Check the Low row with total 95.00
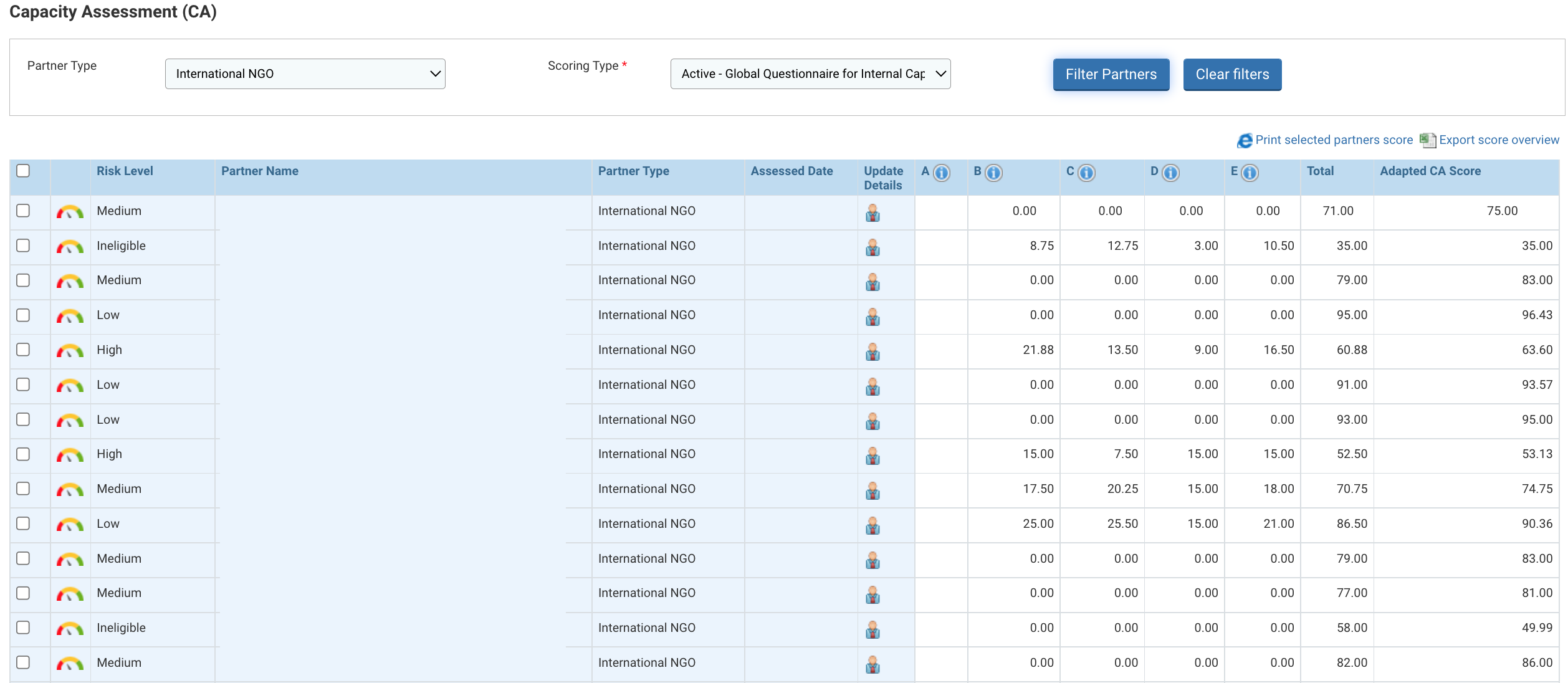This screenshot has width=1568, height=683. click(23, 315)
